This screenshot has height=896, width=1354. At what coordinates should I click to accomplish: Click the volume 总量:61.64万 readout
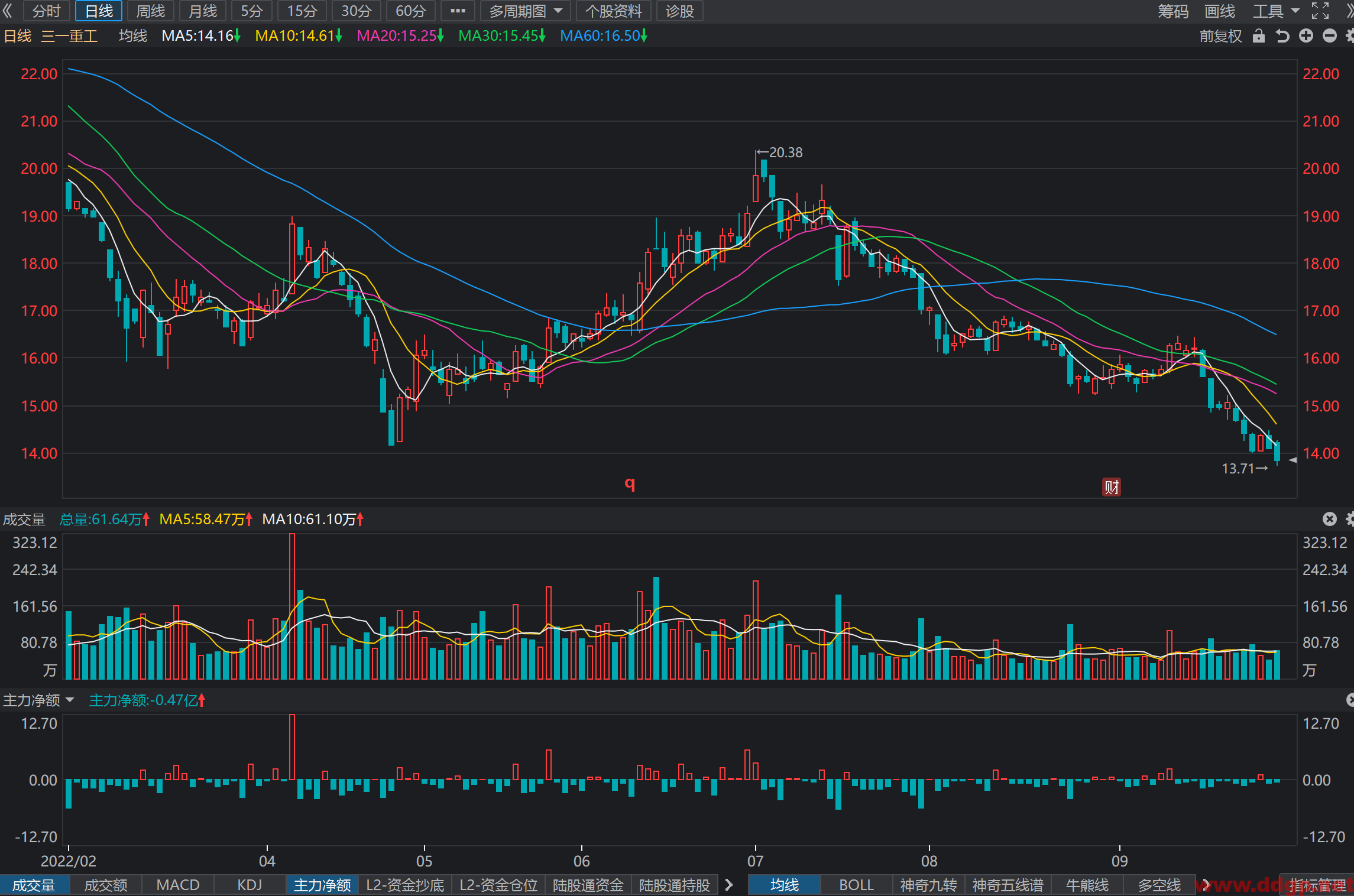104,519
